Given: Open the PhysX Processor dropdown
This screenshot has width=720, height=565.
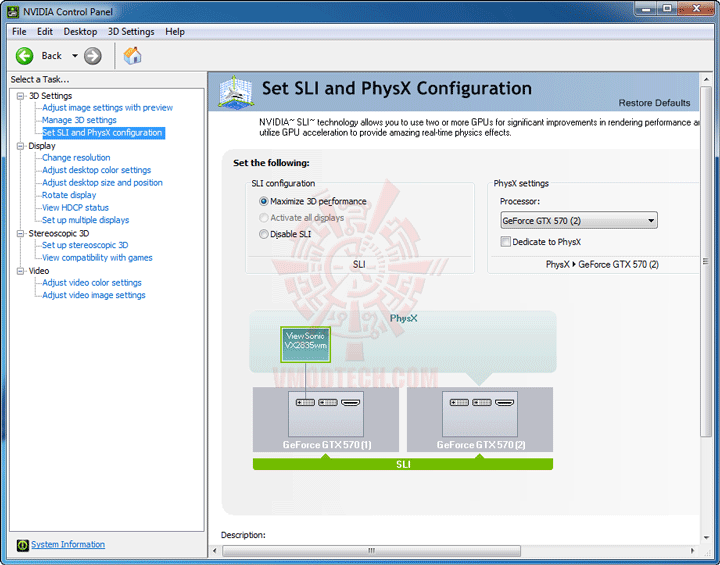Looking at the screenshot, I should pos(579,220).
